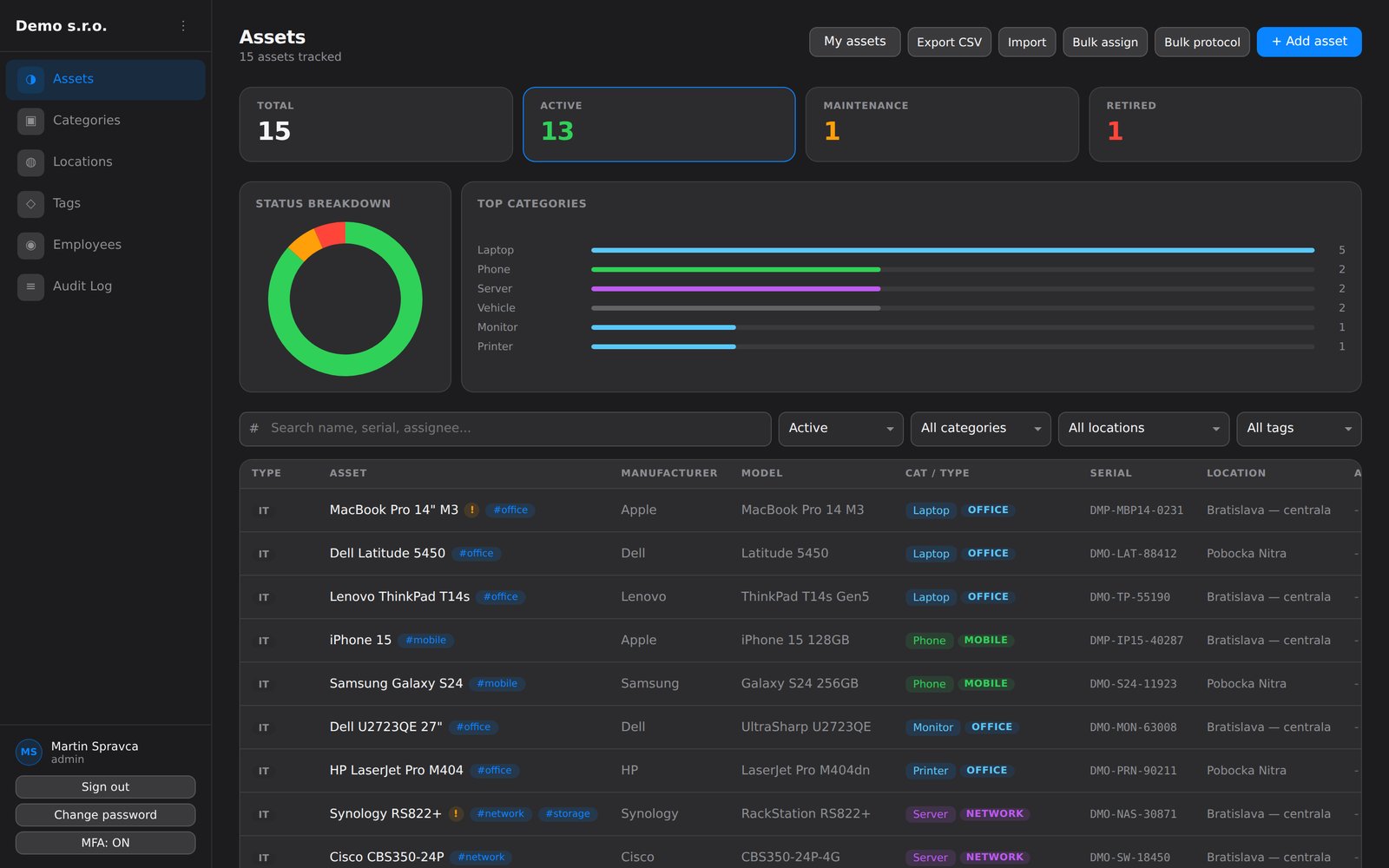Click #mobile tag on iPhone 15 row
The image size is (1389, 868).
point(425,641)
